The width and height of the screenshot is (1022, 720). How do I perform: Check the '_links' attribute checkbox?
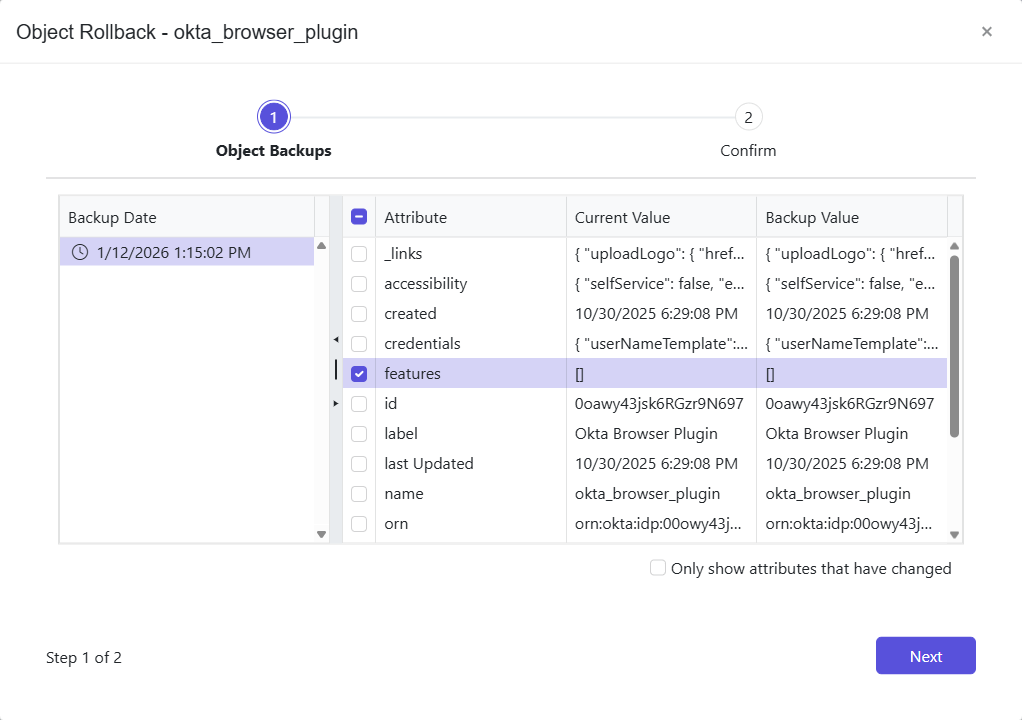click(x=359, y=253)
